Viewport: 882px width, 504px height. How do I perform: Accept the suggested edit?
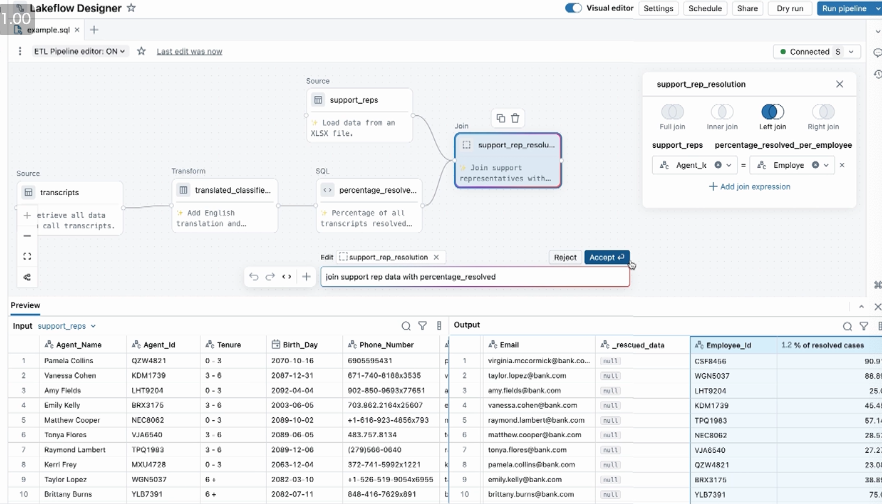click(x=606, y=257)
